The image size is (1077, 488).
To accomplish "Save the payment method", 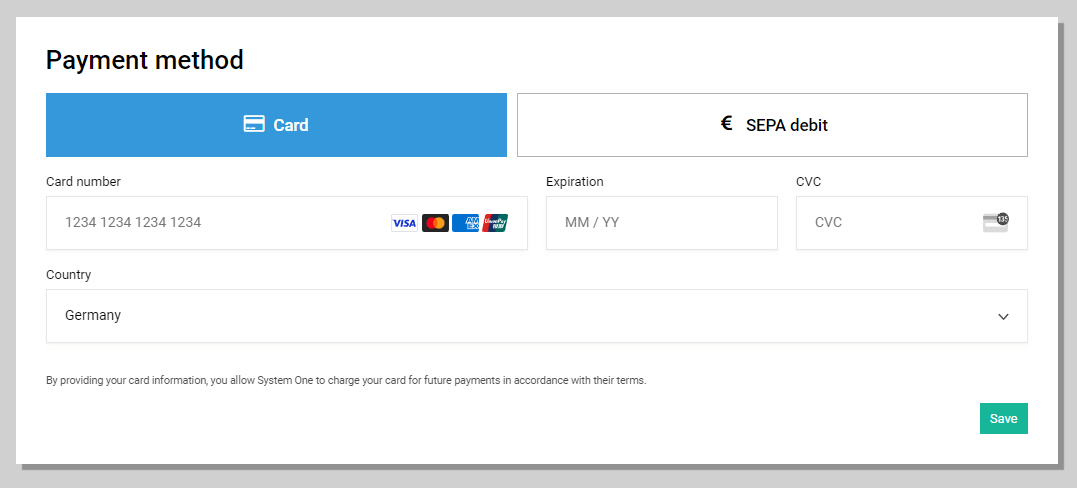I will point(1004,419).
